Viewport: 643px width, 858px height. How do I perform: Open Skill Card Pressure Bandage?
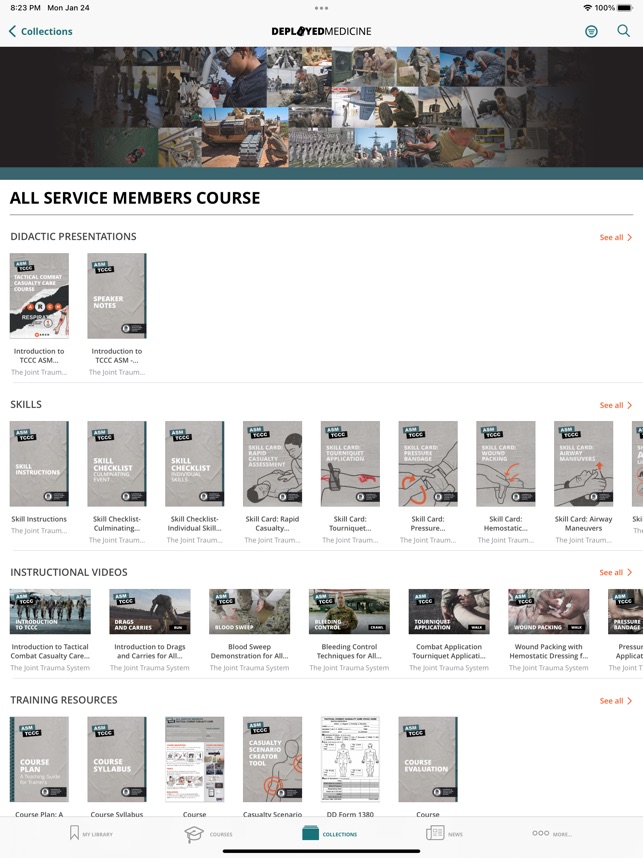click(428, 463)
